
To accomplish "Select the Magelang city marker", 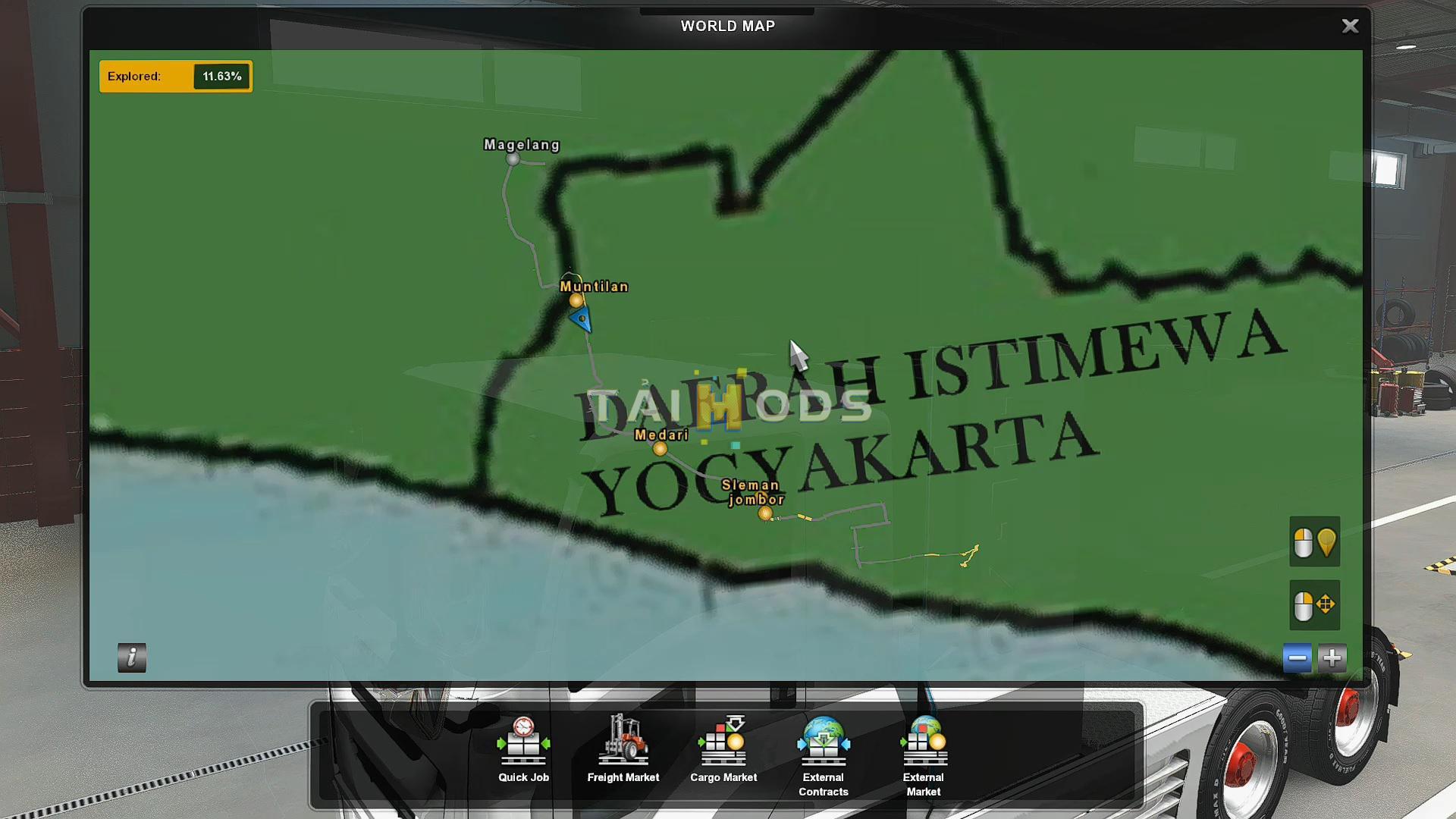I will [x=513, y=159].
